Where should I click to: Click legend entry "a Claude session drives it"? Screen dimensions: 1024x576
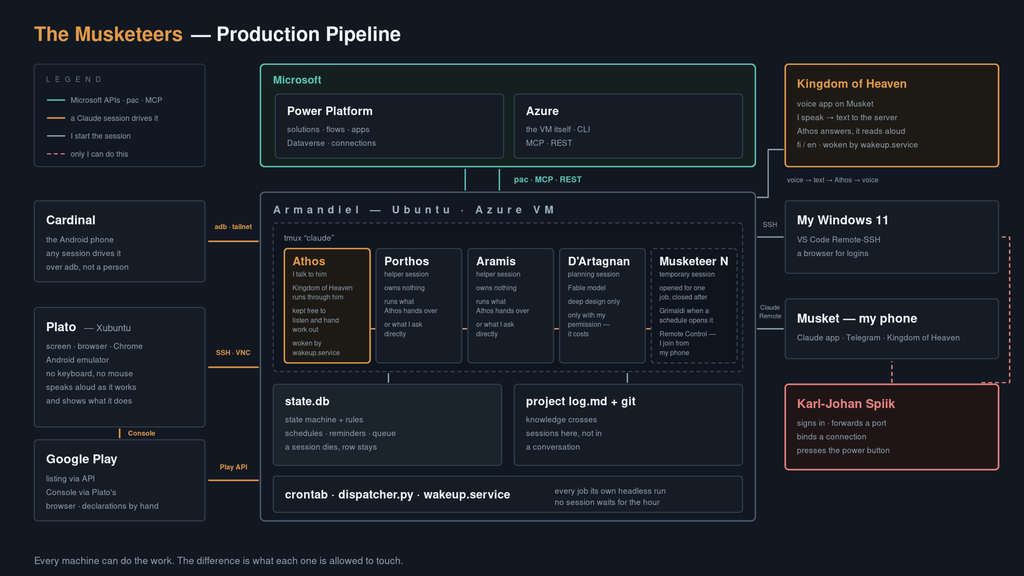pos(114,118)
